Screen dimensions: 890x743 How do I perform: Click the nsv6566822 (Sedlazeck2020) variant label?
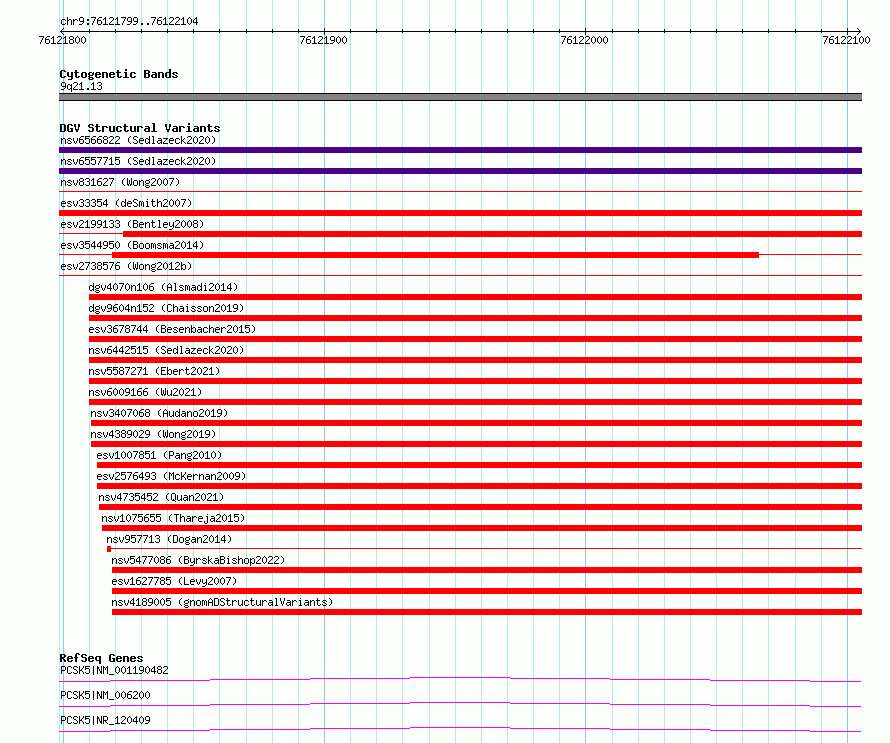[x=138, y=140]
